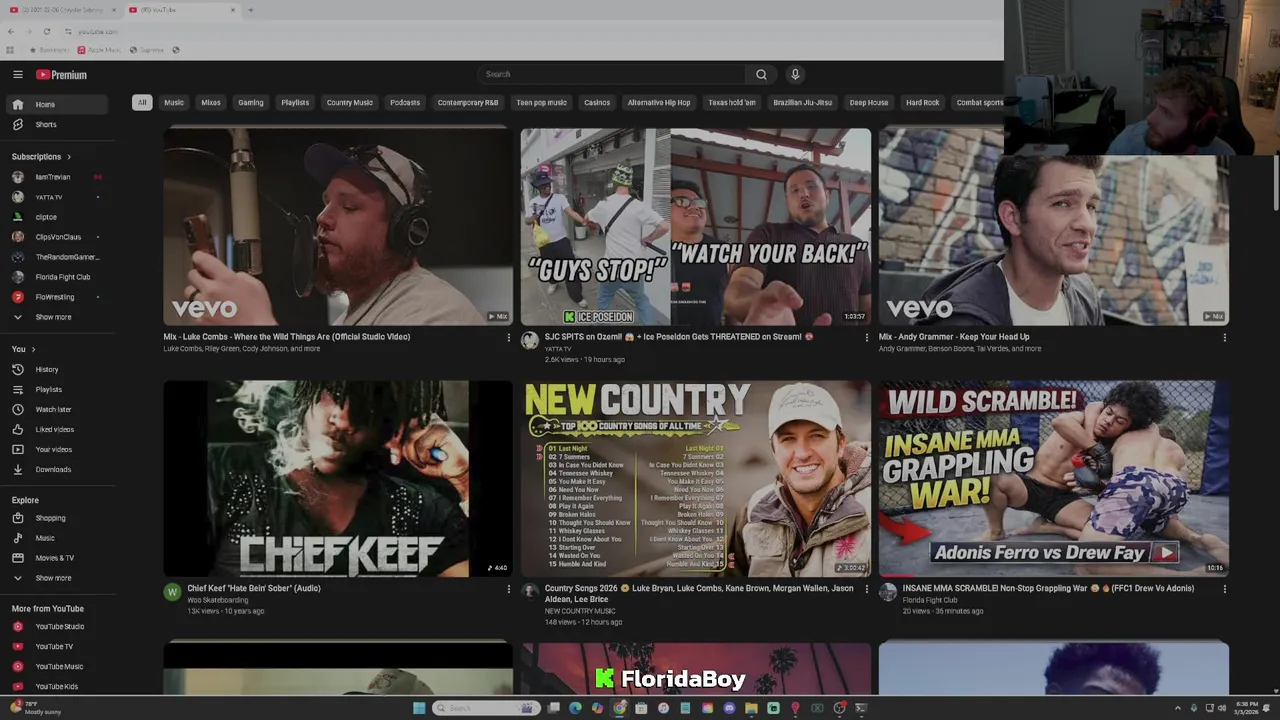Screen dimensions: 1280x720
Task: Open the YouTube hamburger guide menu
Action: (17, 74)
